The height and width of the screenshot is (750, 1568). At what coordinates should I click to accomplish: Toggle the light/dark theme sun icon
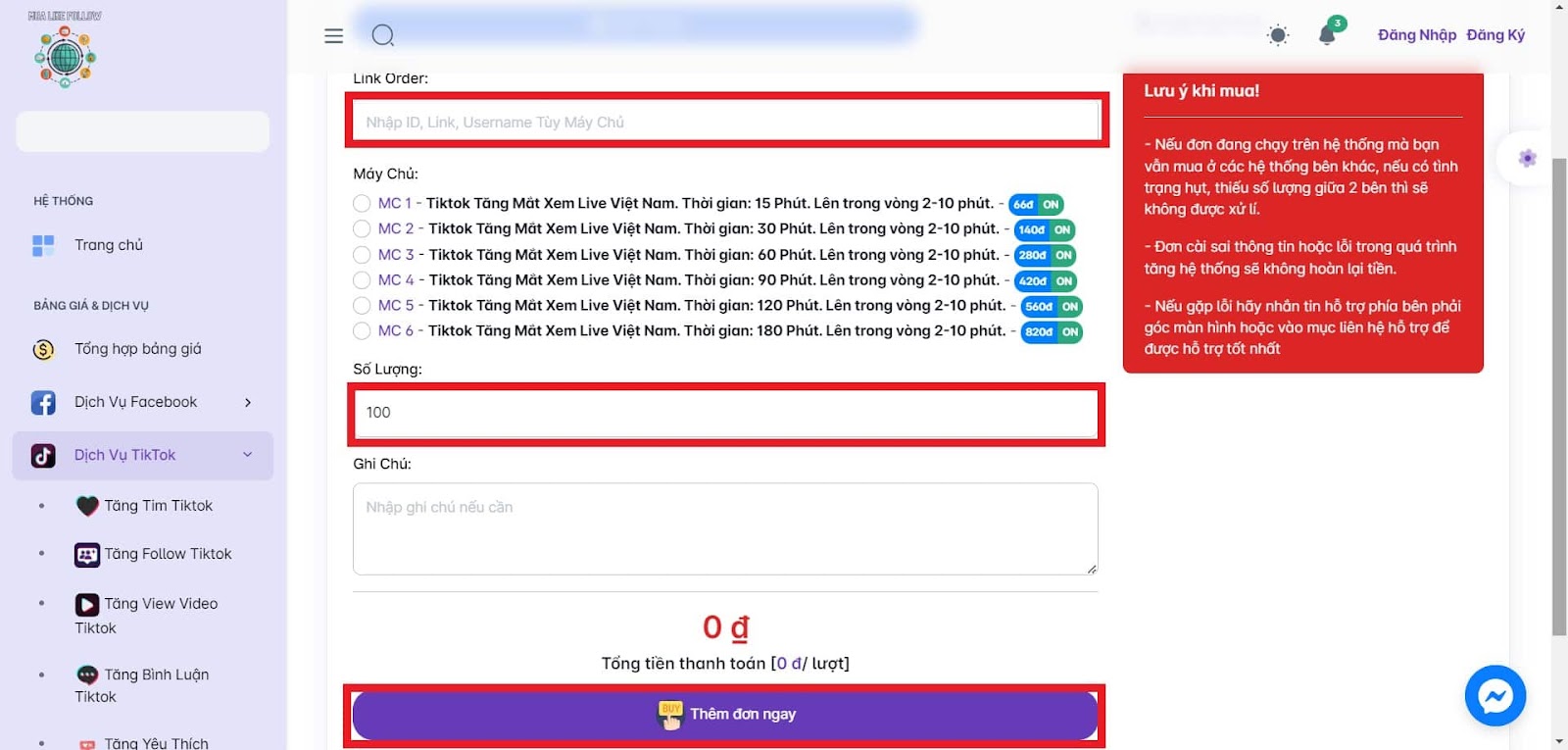(1278, 36)
